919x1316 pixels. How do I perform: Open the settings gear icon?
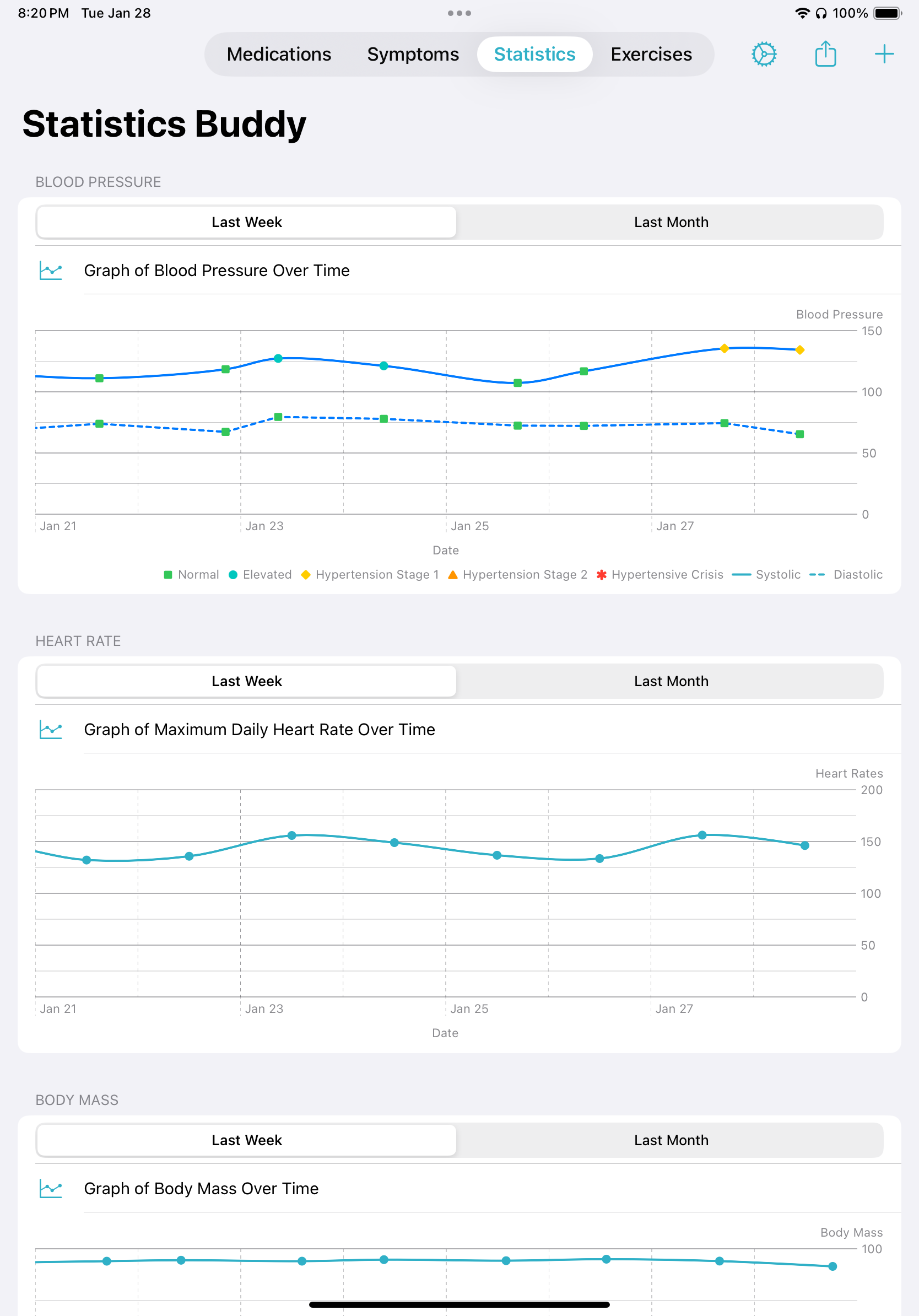click(x=764, y=54)
